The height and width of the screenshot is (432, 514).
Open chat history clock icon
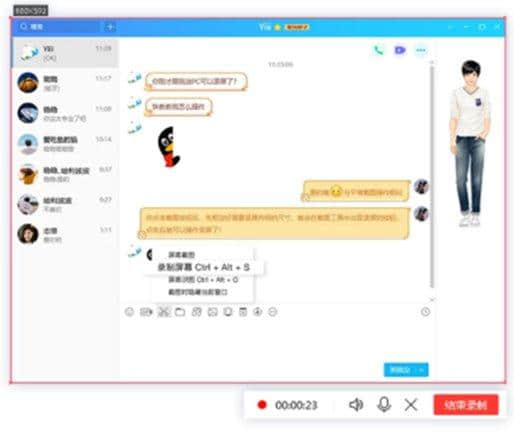(x=425, y=312)
